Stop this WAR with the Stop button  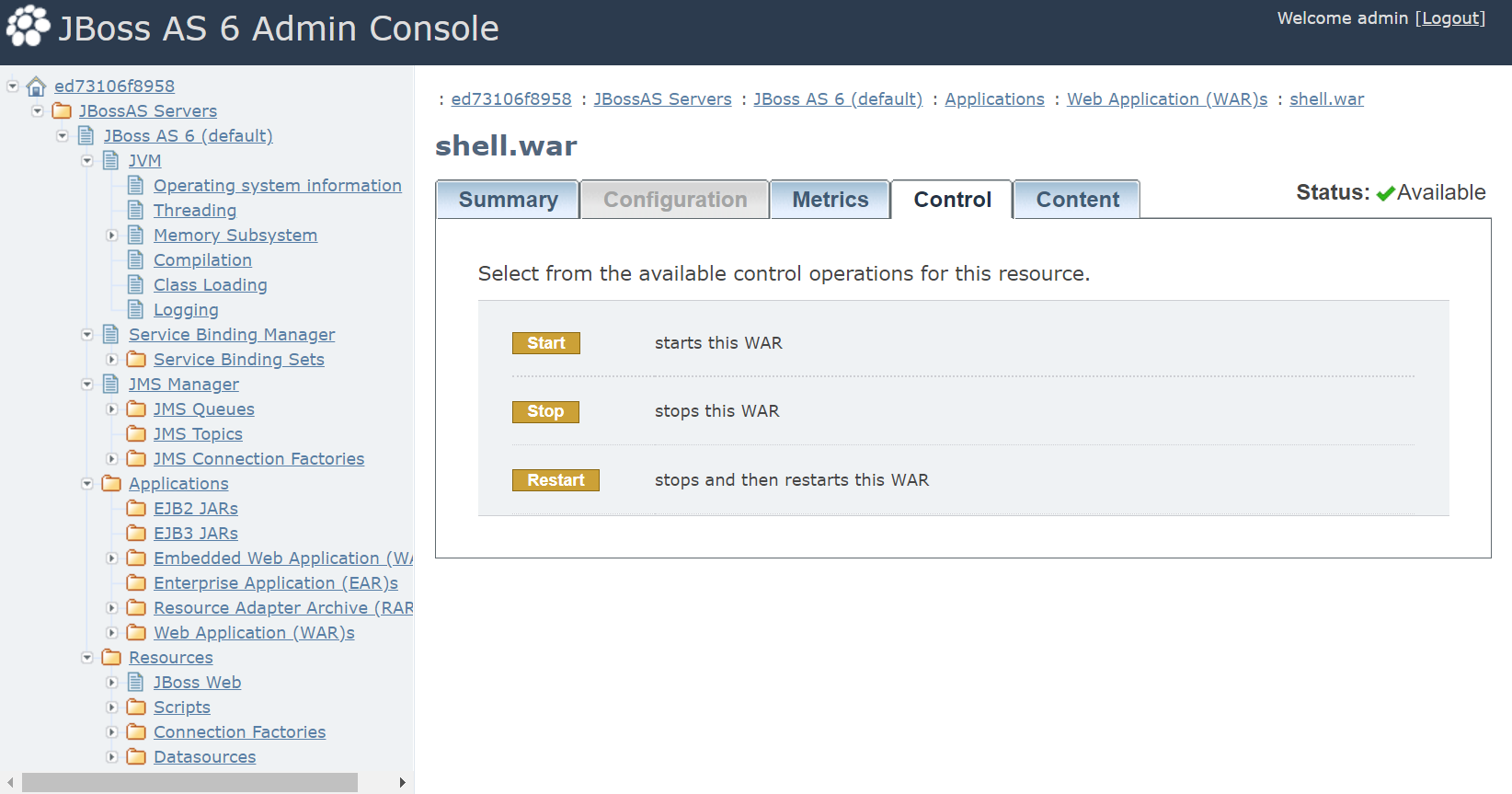pyautogui.click(x=545, y=411)
